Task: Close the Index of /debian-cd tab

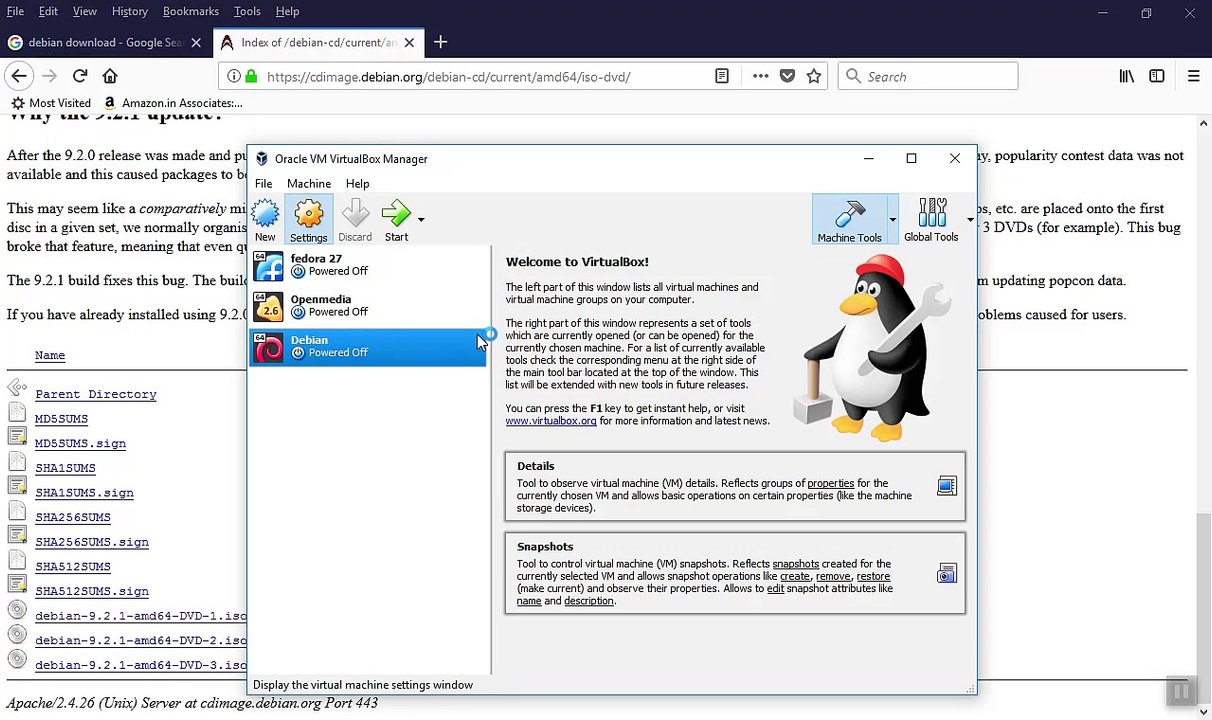Action: pos(409,43)
